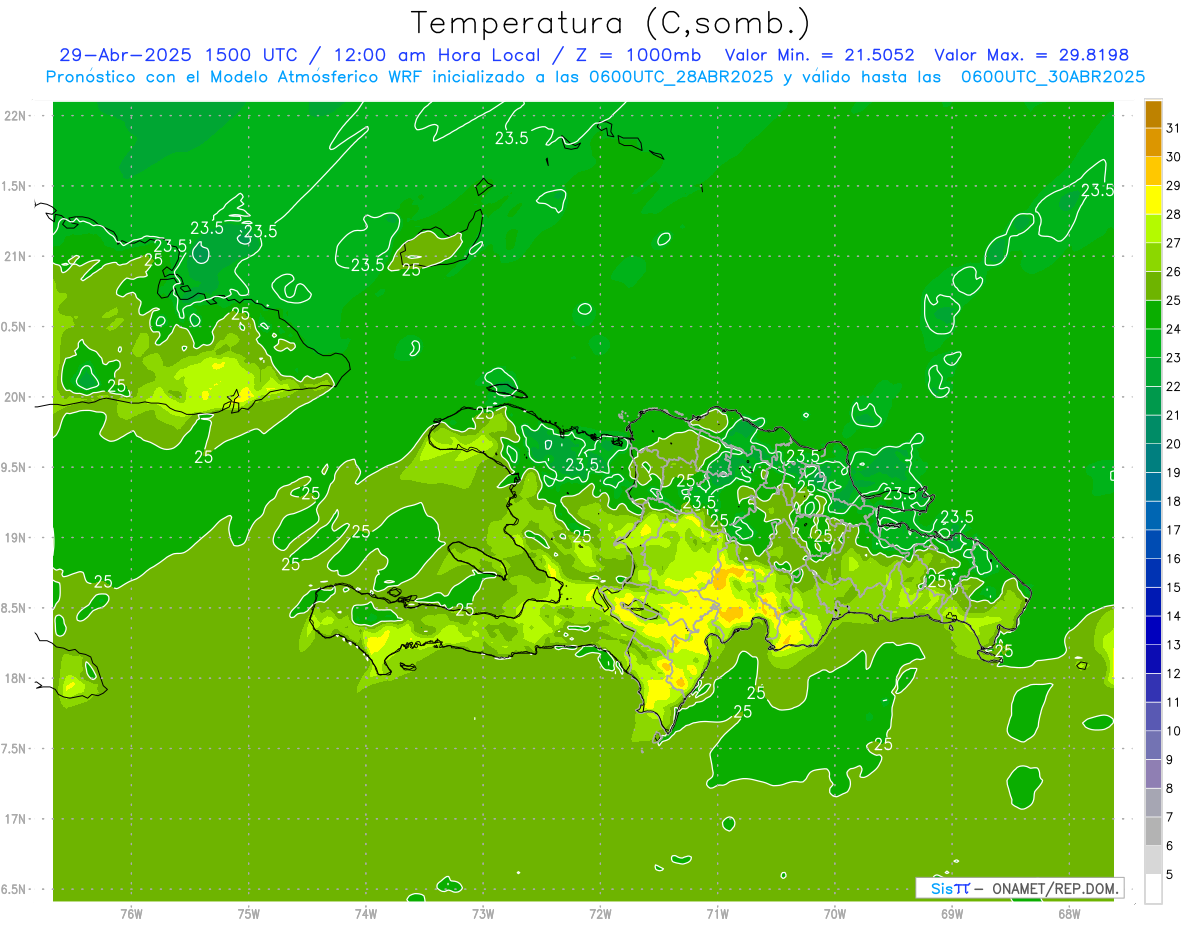Click the legend label "31"
The width and height of the screenshot is (1200, 927).
[1173, 128]
